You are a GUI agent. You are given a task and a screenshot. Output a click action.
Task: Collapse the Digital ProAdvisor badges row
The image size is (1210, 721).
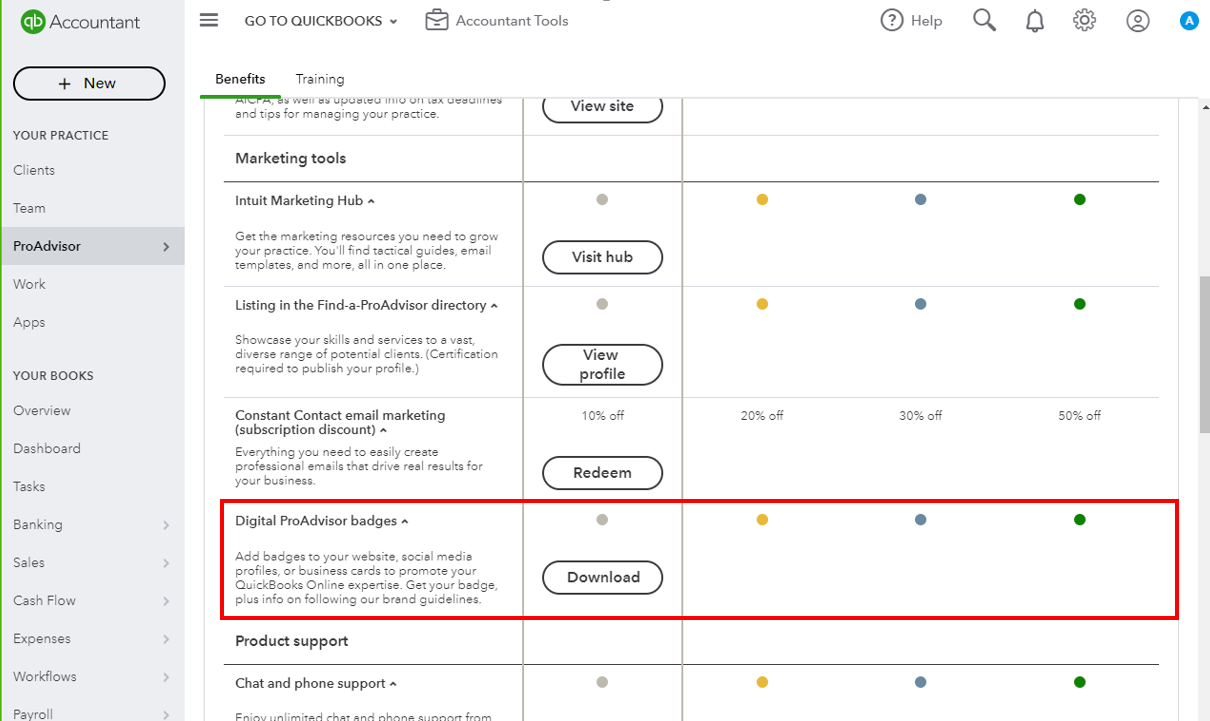coord(404,520)
